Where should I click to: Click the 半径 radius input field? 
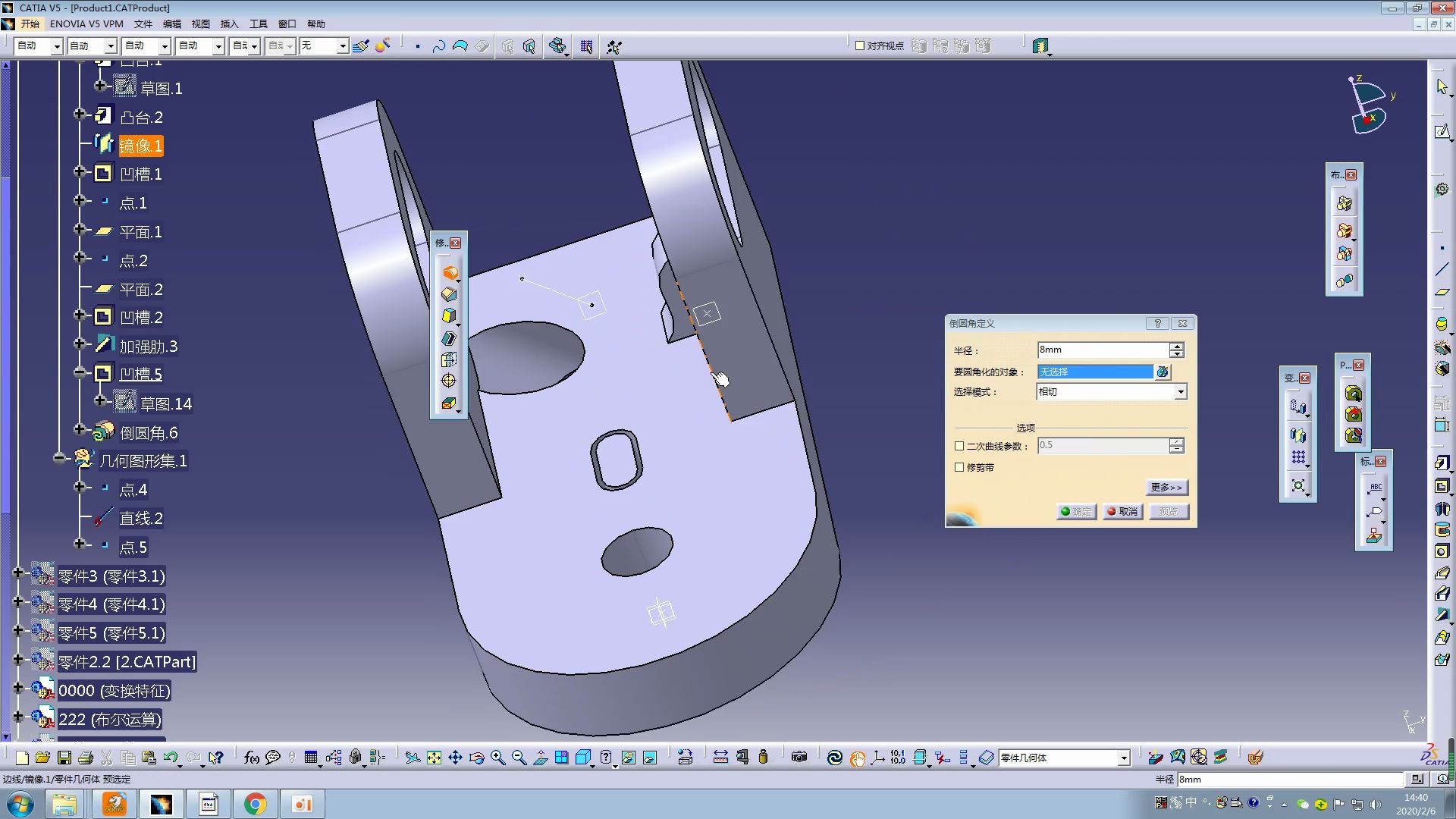[x=1102, y=350]
